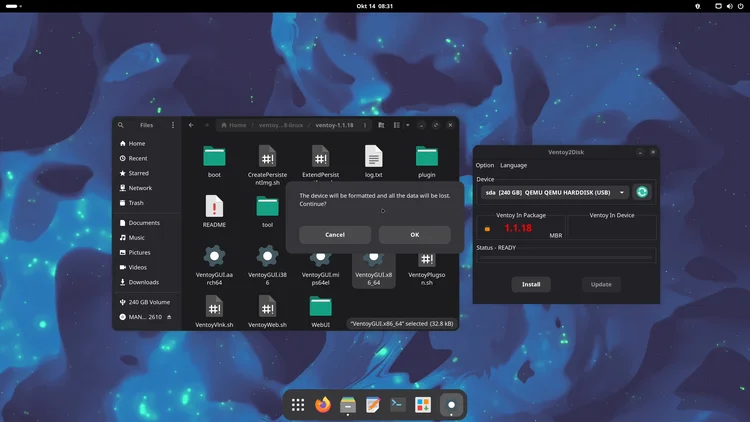750x422 pixels.
Task: Open Files from the dock
Action: pos(348,405)
